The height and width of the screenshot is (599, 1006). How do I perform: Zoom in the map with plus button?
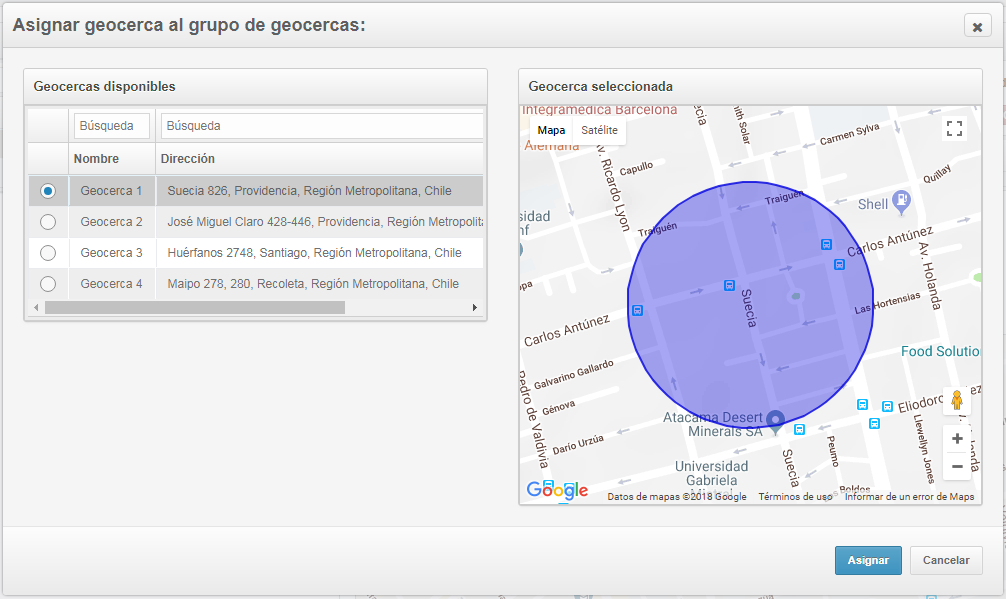(x=956, y=439)
